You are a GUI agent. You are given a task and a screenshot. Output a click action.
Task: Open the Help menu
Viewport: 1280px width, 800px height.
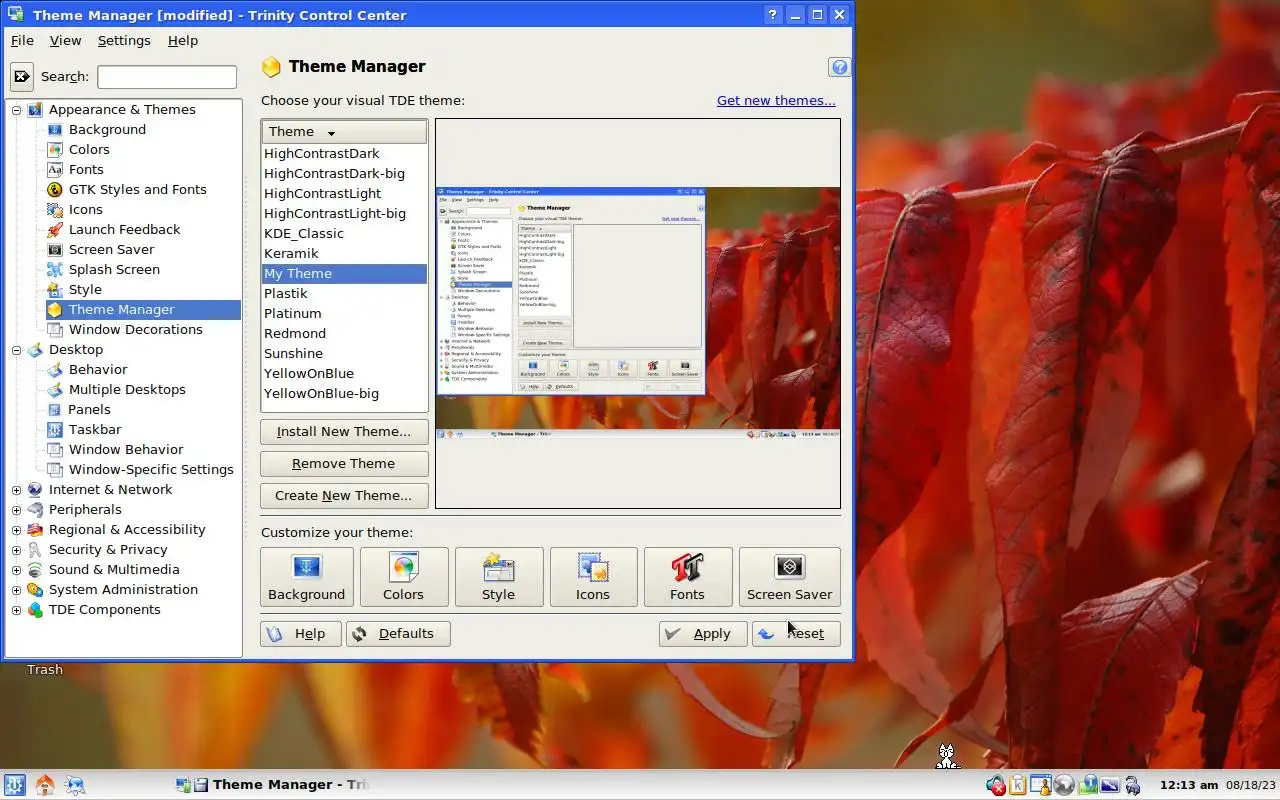[183, 41]
